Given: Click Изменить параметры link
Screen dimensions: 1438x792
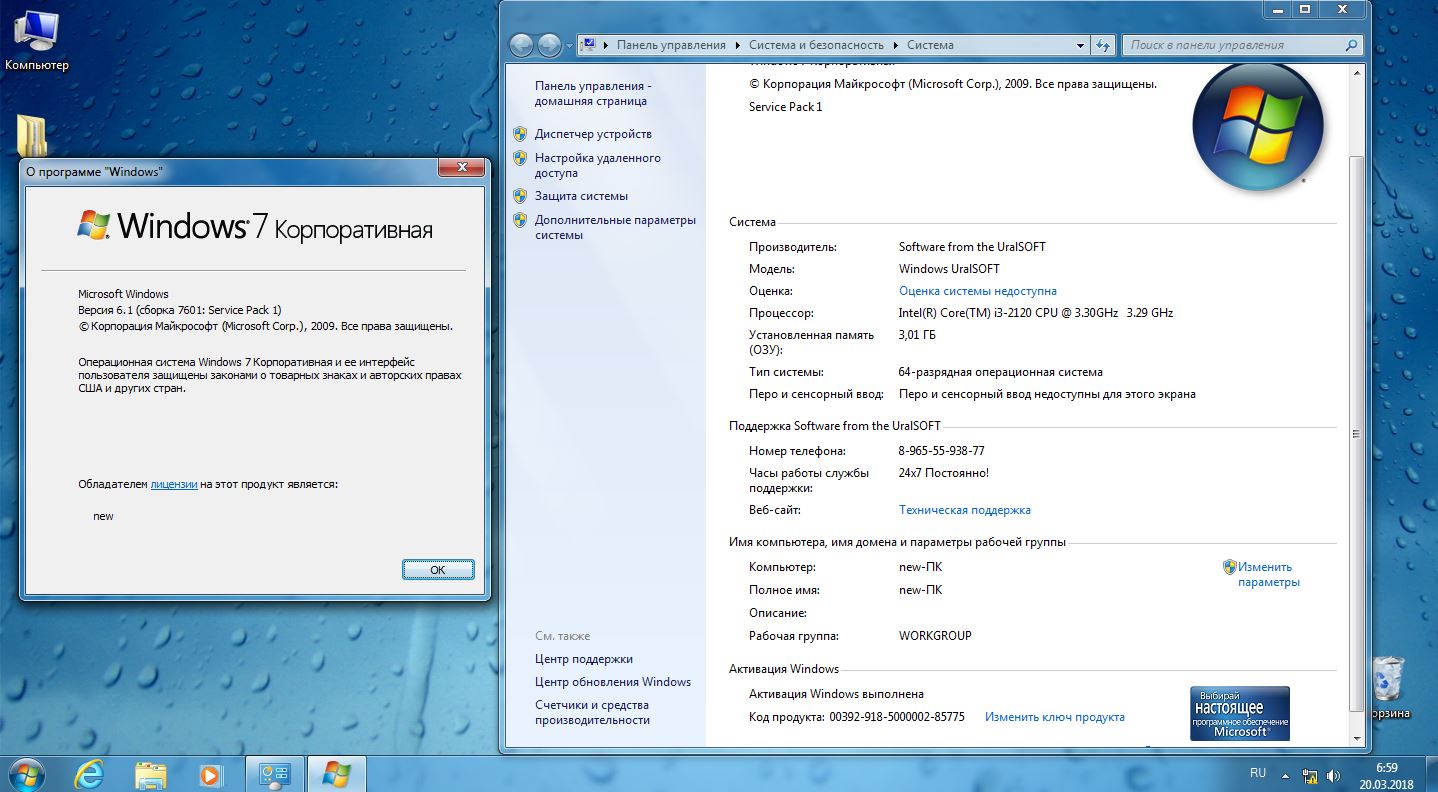Looking at the screenshot, I should [1268, 574].
